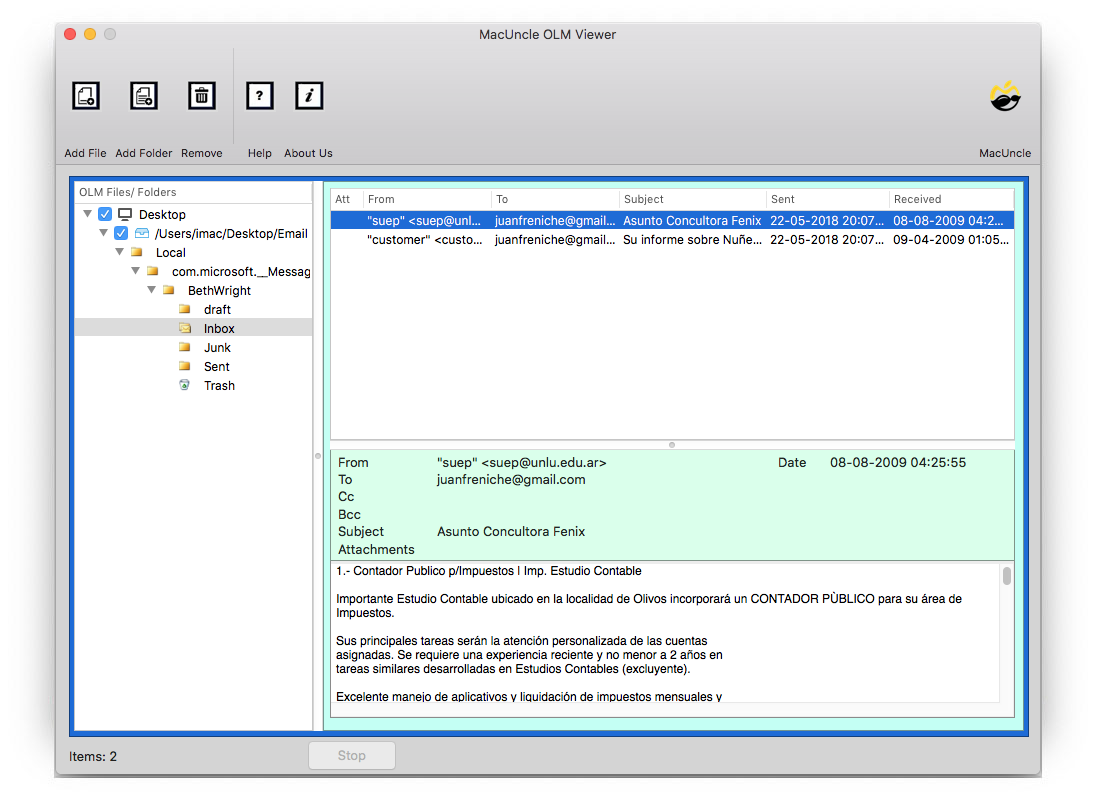Image resolution: width=1096 pixels, height=799 pixels.
Task: Click the Junk folder icon
Action: click(184, 347)
